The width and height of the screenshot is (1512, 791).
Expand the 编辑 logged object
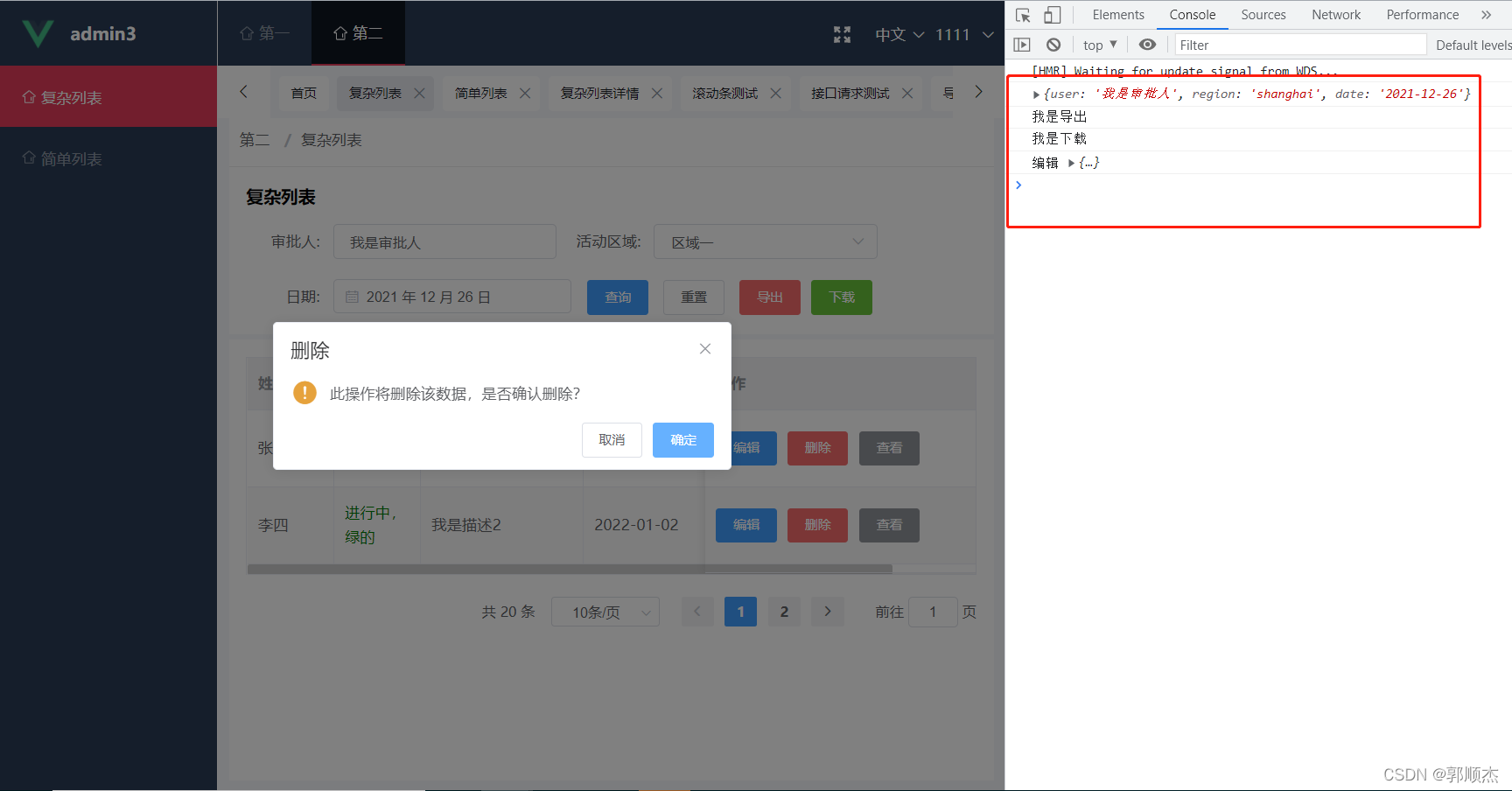tap(1071, 163)
